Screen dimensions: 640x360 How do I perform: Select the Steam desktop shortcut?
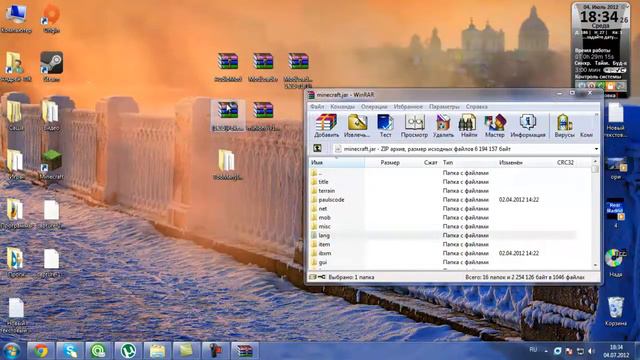51,67
